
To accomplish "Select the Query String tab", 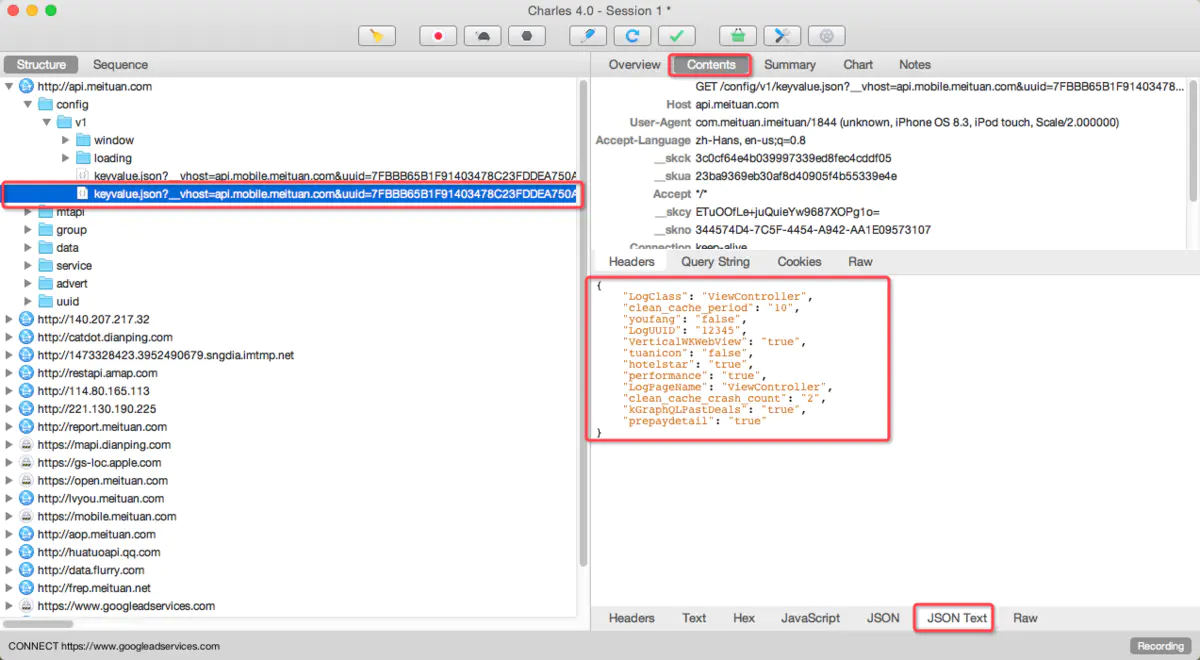I will point(714,261).
